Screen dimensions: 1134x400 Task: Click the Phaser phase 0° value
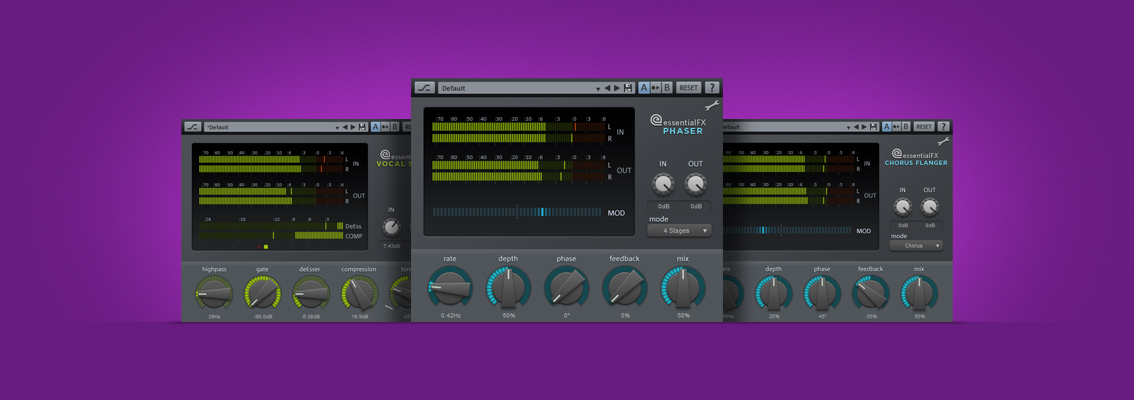click(x=566, y=315)
